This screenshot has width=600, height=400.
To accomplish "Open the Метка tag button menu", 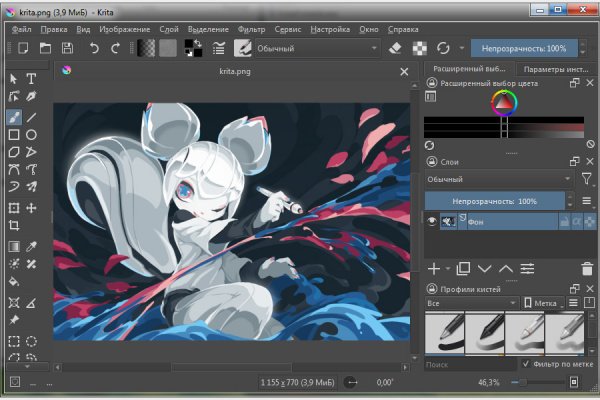I will coord(543,303).
